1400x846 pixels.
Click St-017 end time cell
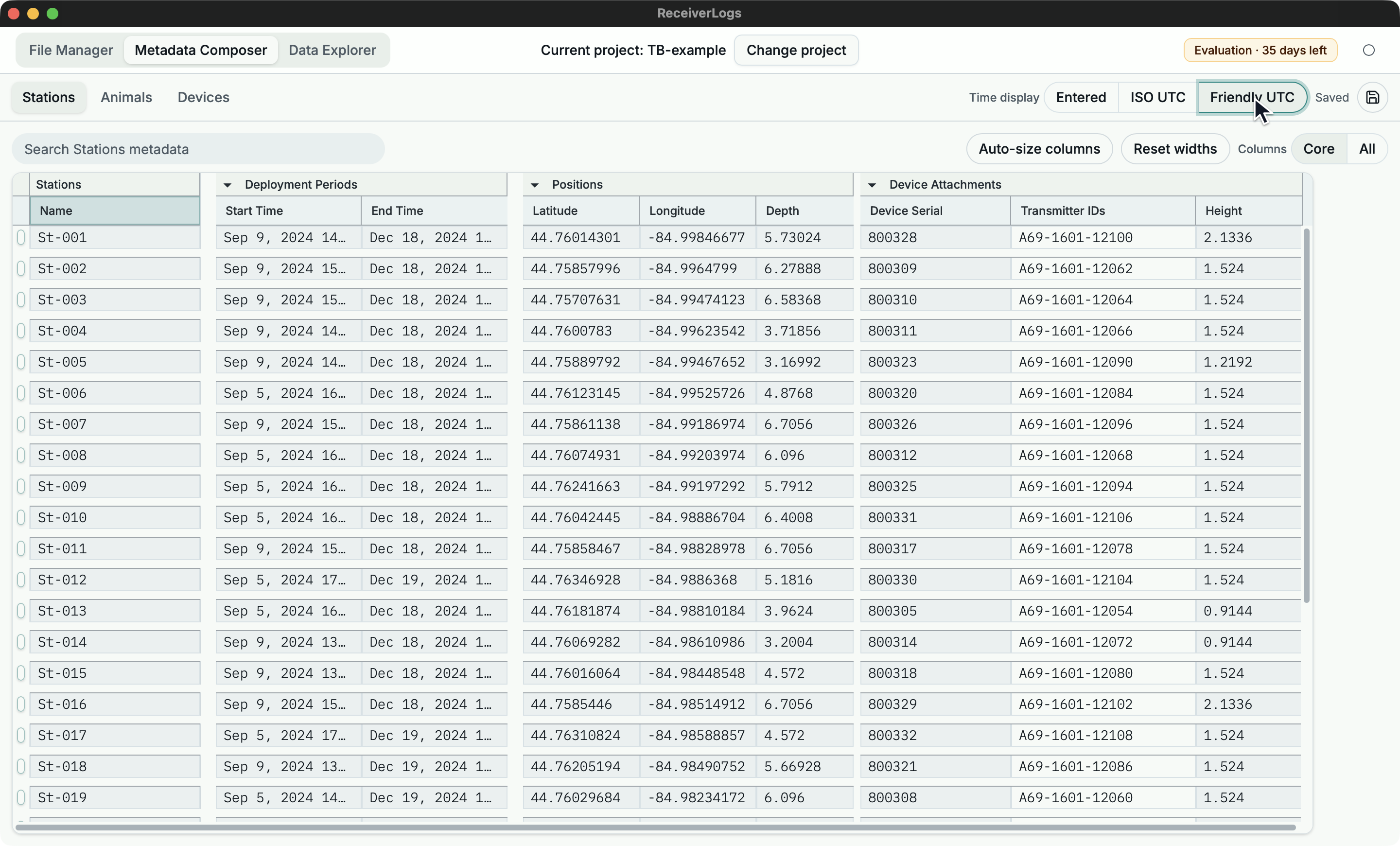(x=434, y=735)
